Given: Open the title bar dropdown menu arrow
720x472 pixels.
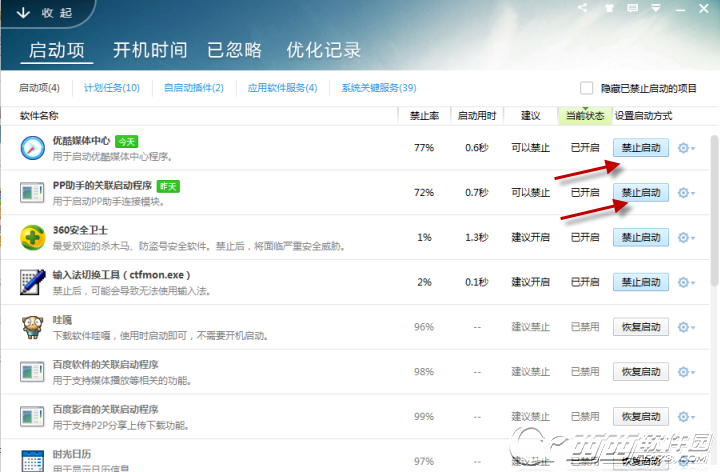Looking at the screenshot, I should (656, 8).
